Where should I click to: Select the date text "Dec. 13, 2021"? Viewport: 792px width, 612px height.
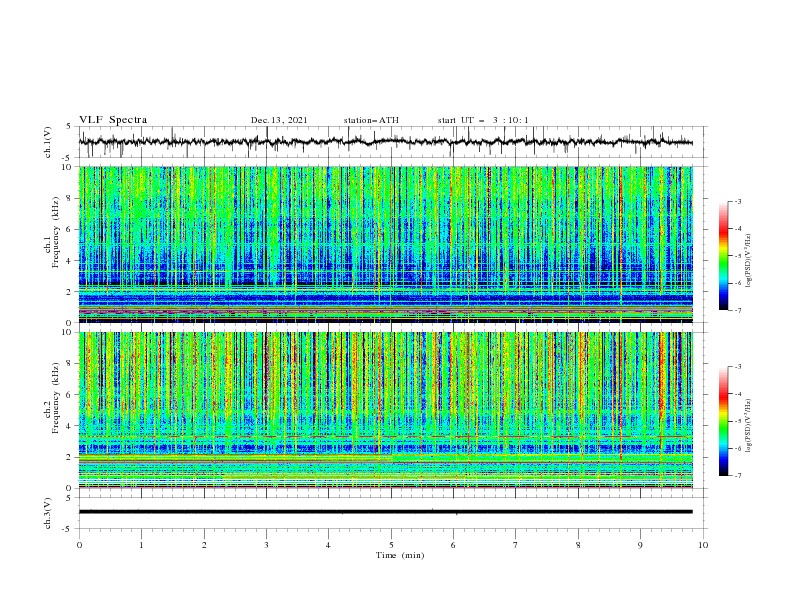click(x=279, y=120)
